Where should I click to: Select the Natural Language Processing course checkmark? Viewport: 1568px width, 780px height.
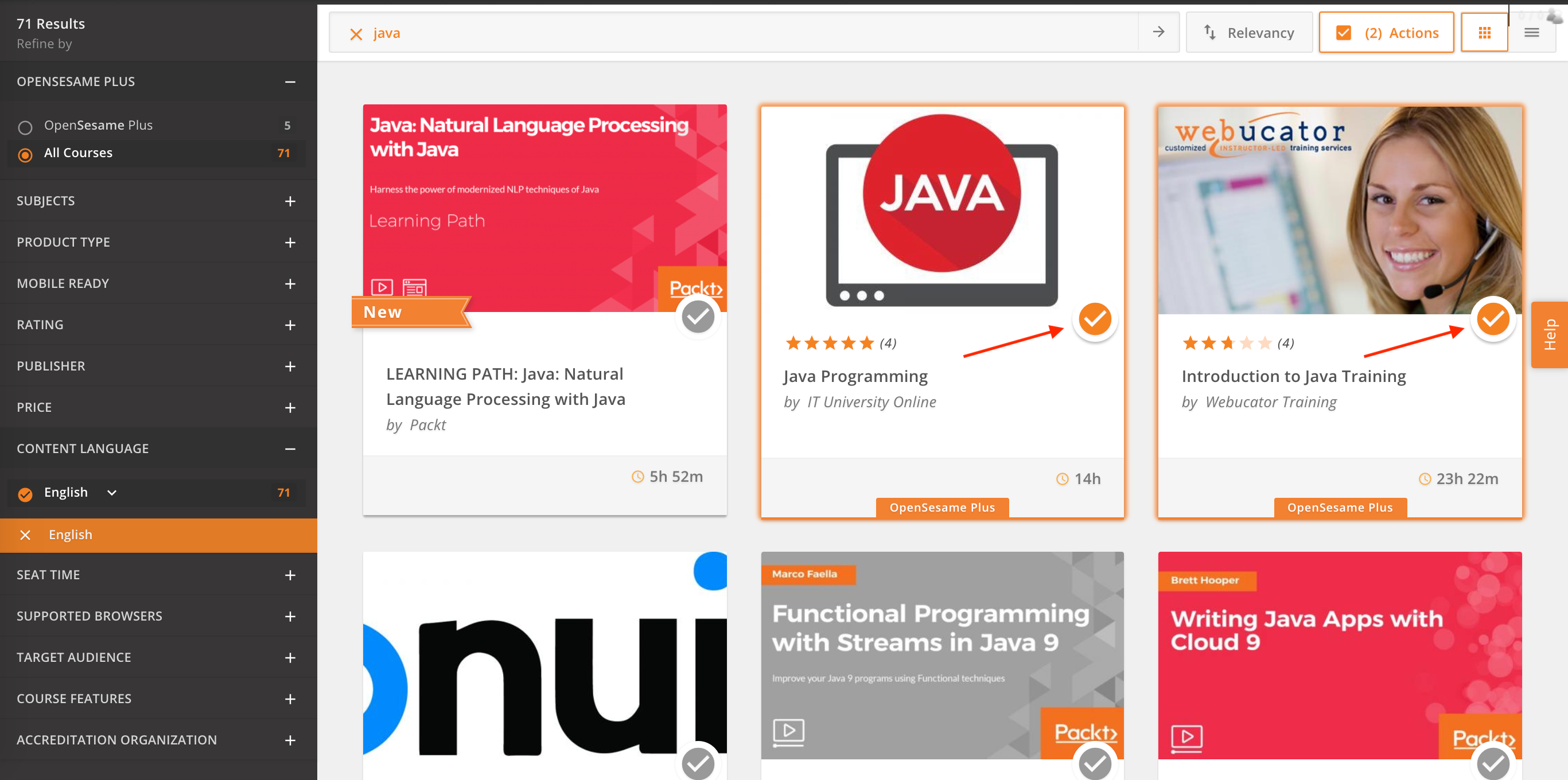(698, 317)
